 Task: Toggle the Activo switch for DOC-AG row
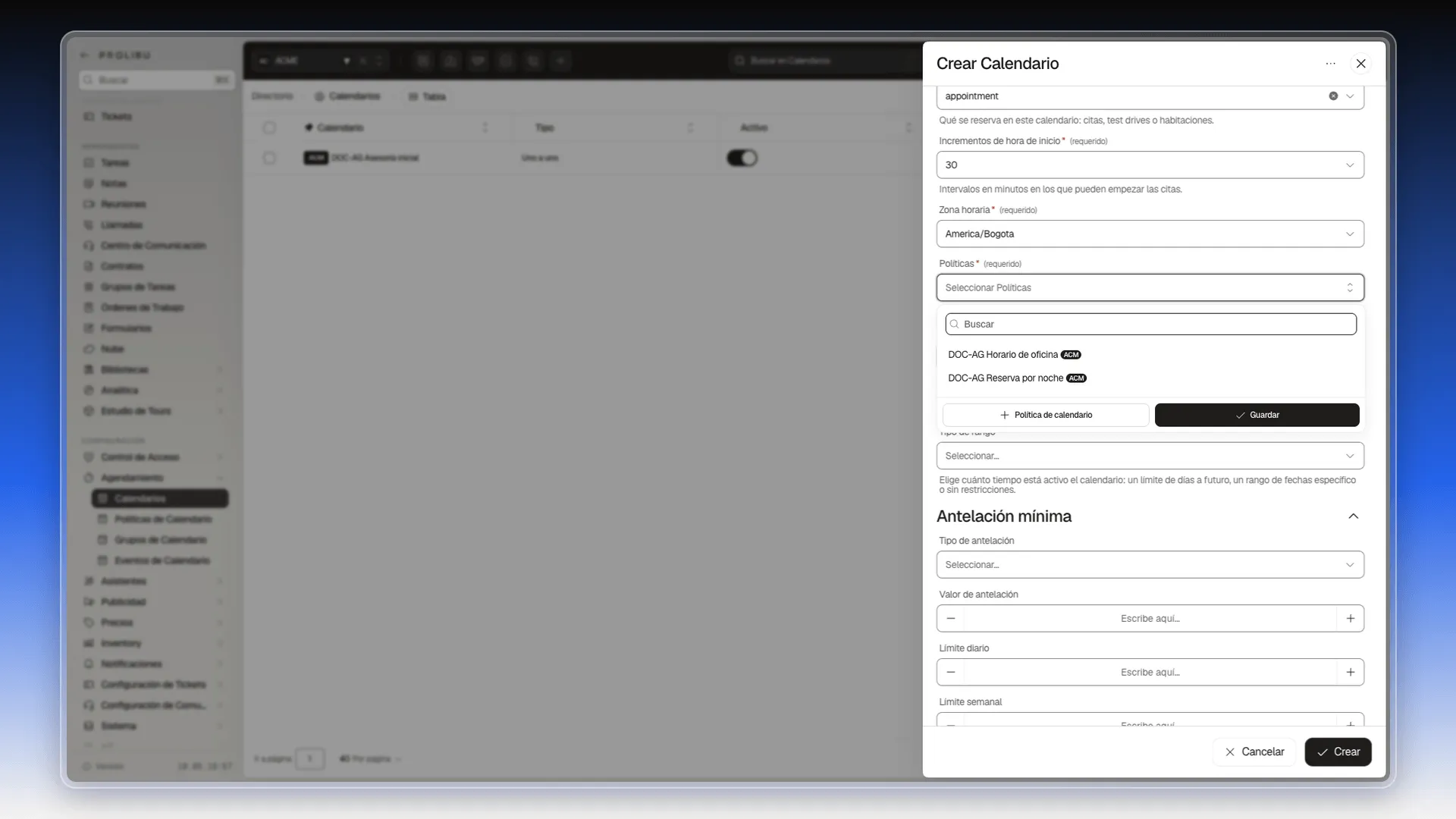pos(742,158)
